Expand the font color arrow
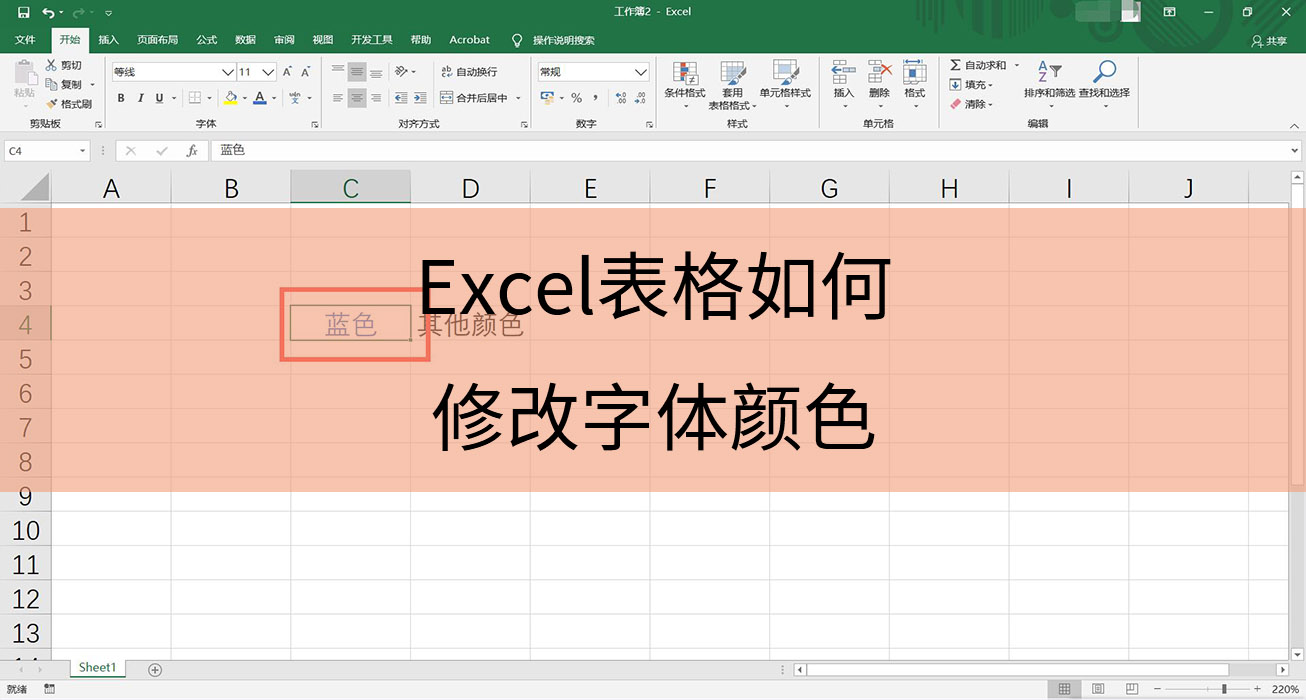 coord(274,98)
